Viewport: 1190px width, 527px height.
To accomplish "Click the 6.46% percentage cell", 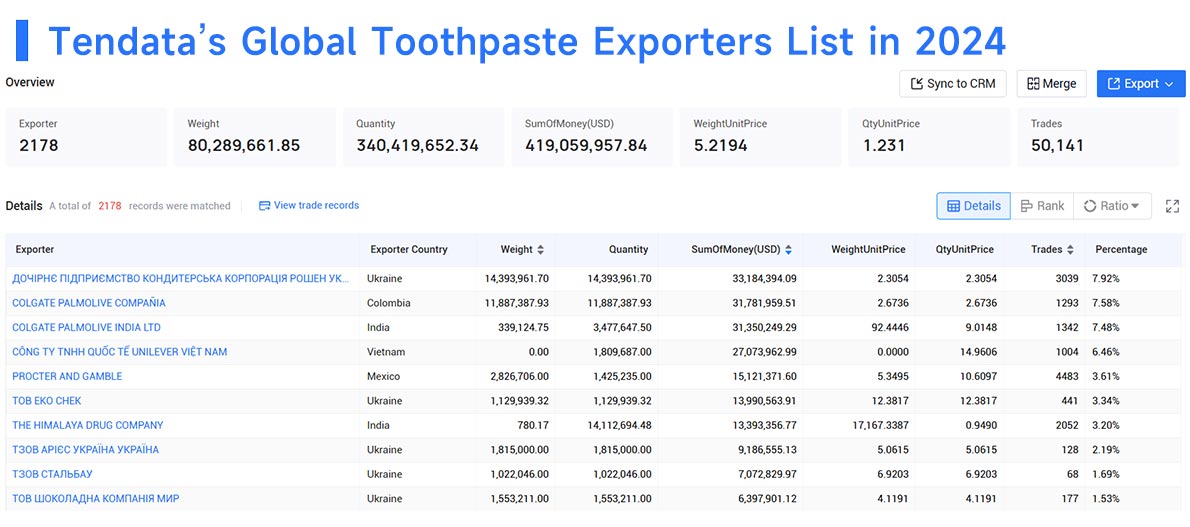I will click(1107, 352).
